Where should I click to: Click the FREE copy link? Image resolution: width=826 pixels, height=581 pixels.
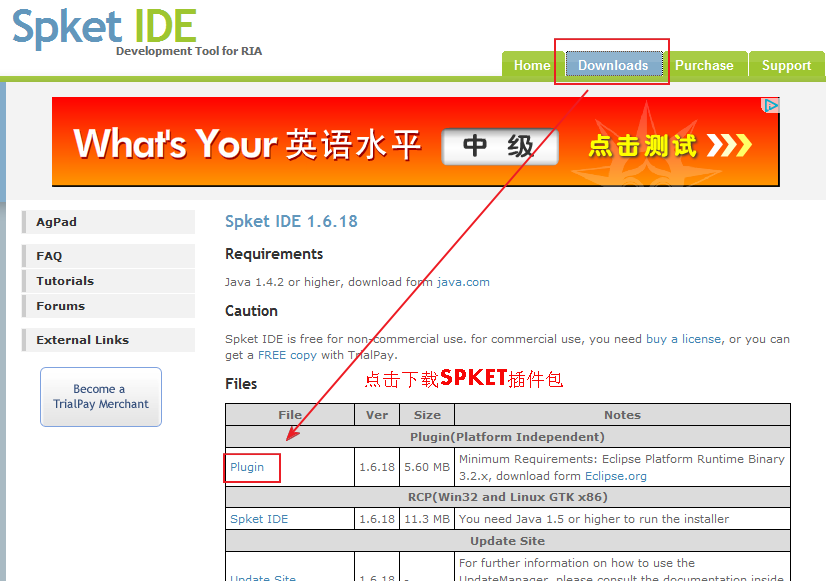(287, 355)
